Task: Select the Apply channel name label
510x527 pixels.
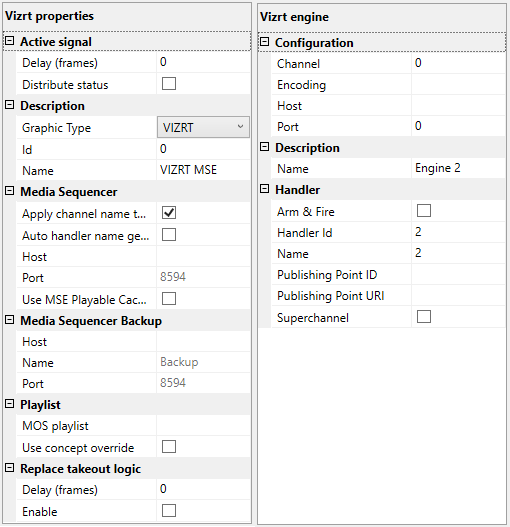Action: (x=84, y=214)
